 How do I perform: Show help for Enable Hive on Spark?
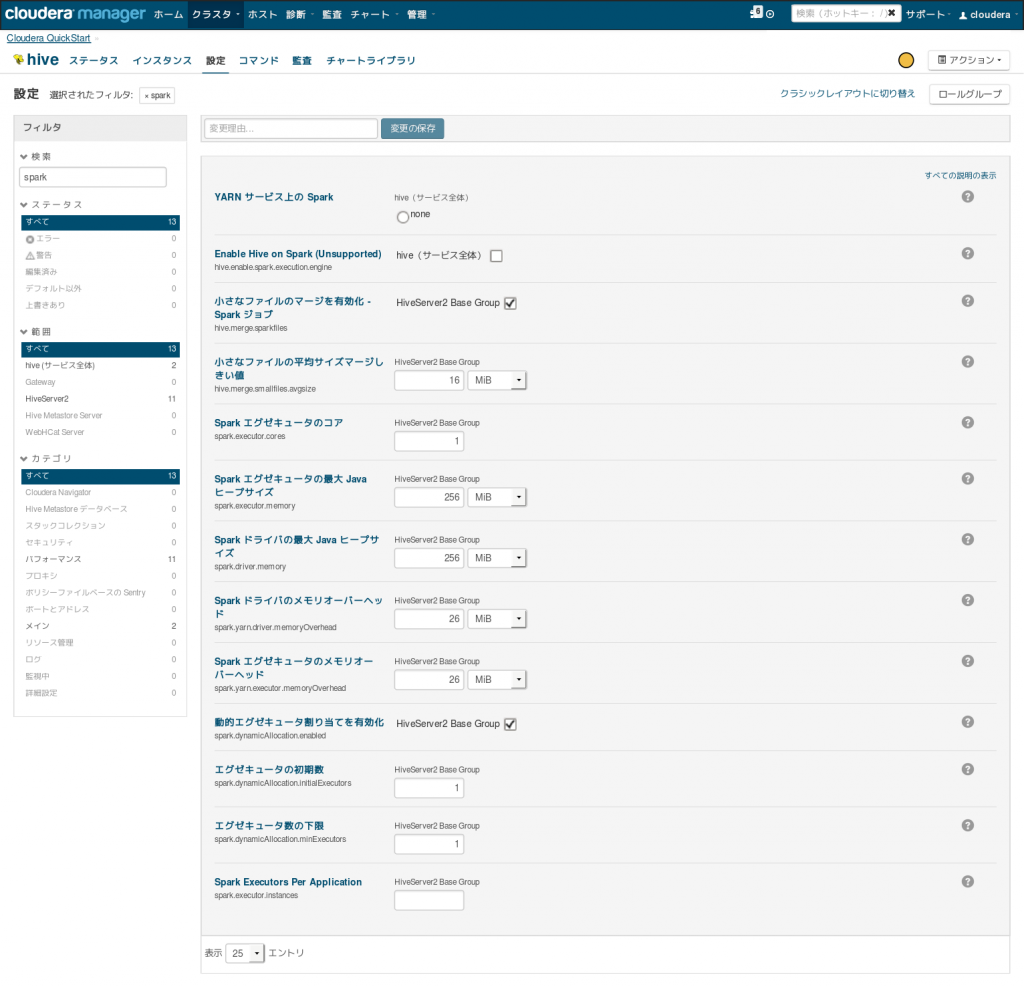pos(968,253)
